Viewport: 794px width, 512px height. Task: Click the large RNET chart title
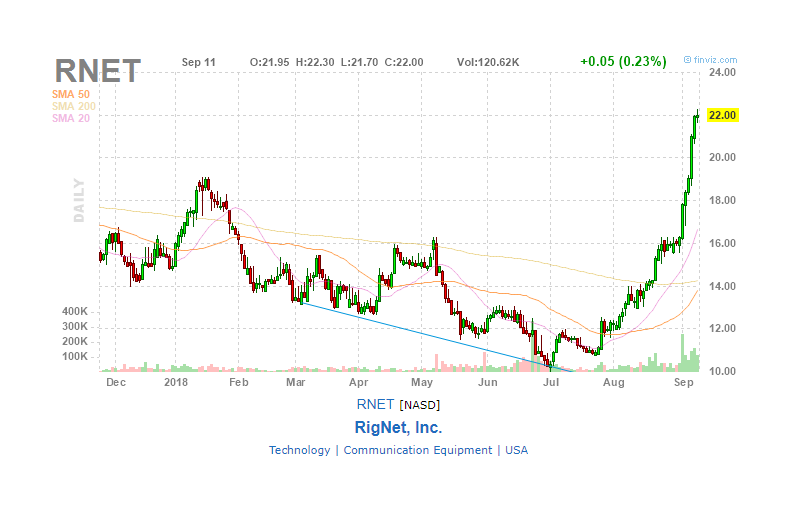(97, 71)
